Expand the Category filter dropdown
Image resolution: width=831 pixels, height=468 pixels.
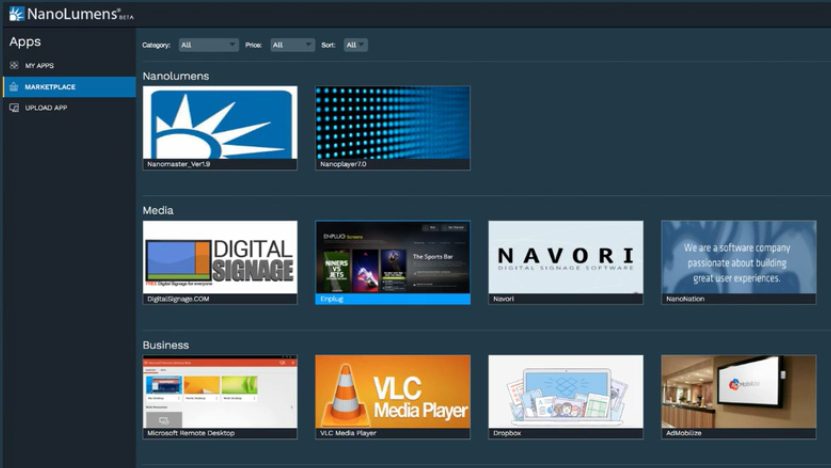pyautogui.click(x=208, y=45)
